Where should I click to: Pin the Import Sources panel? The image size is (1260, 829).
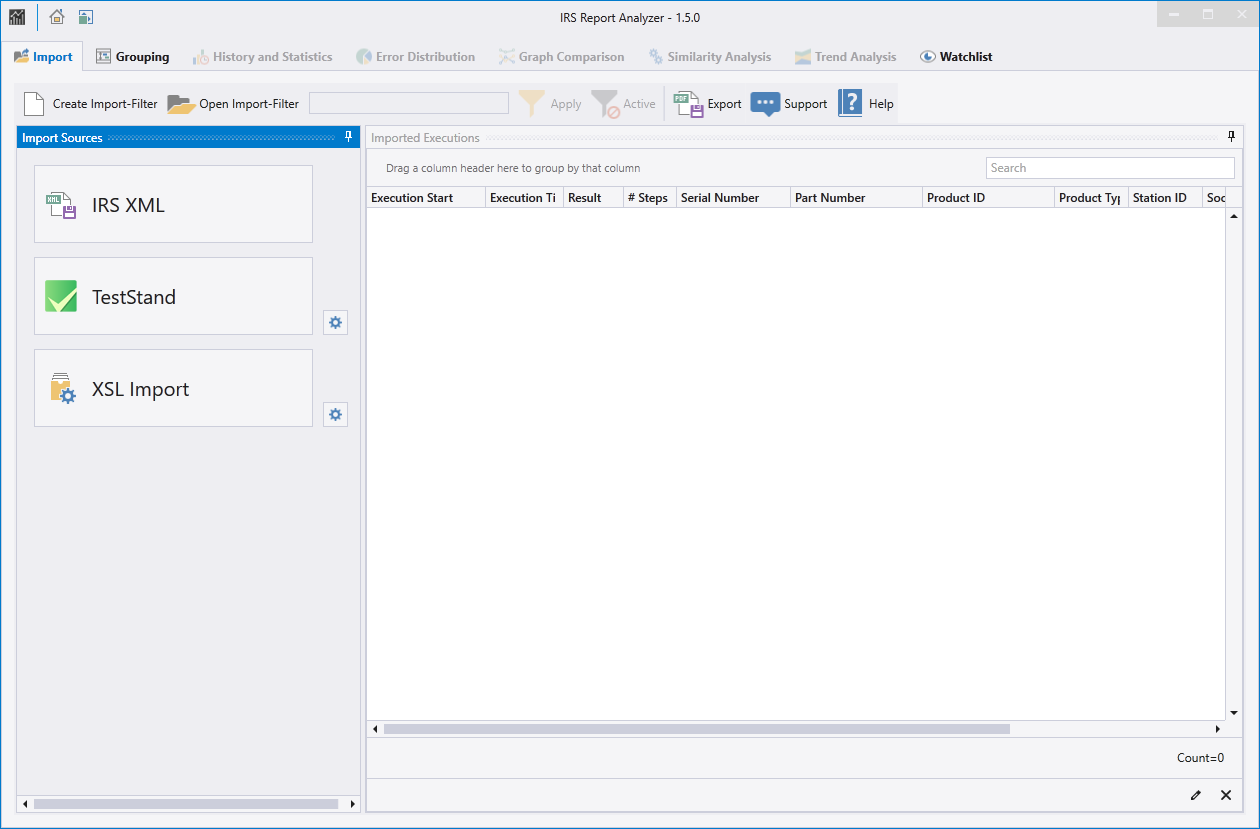349,137
